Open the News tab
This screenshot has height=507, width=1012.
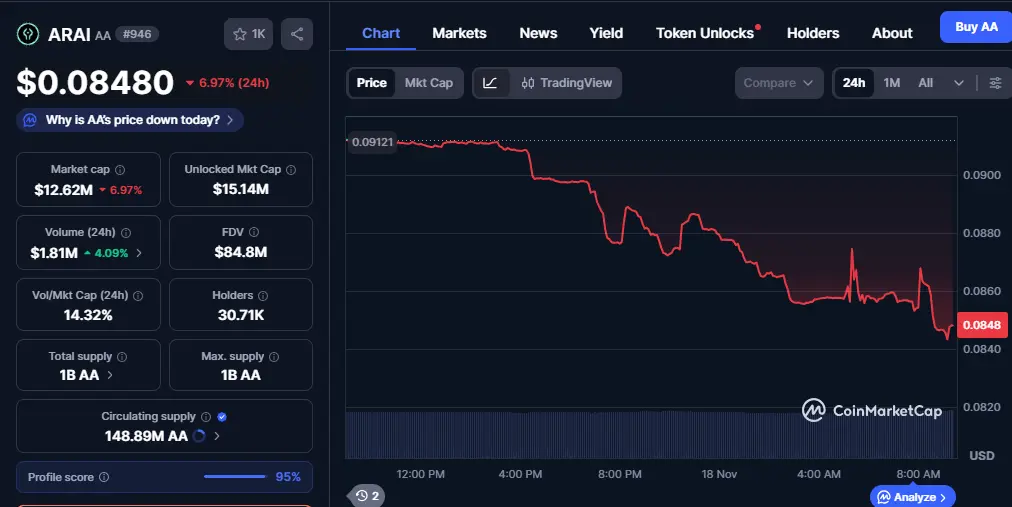[x=538, y=34]
